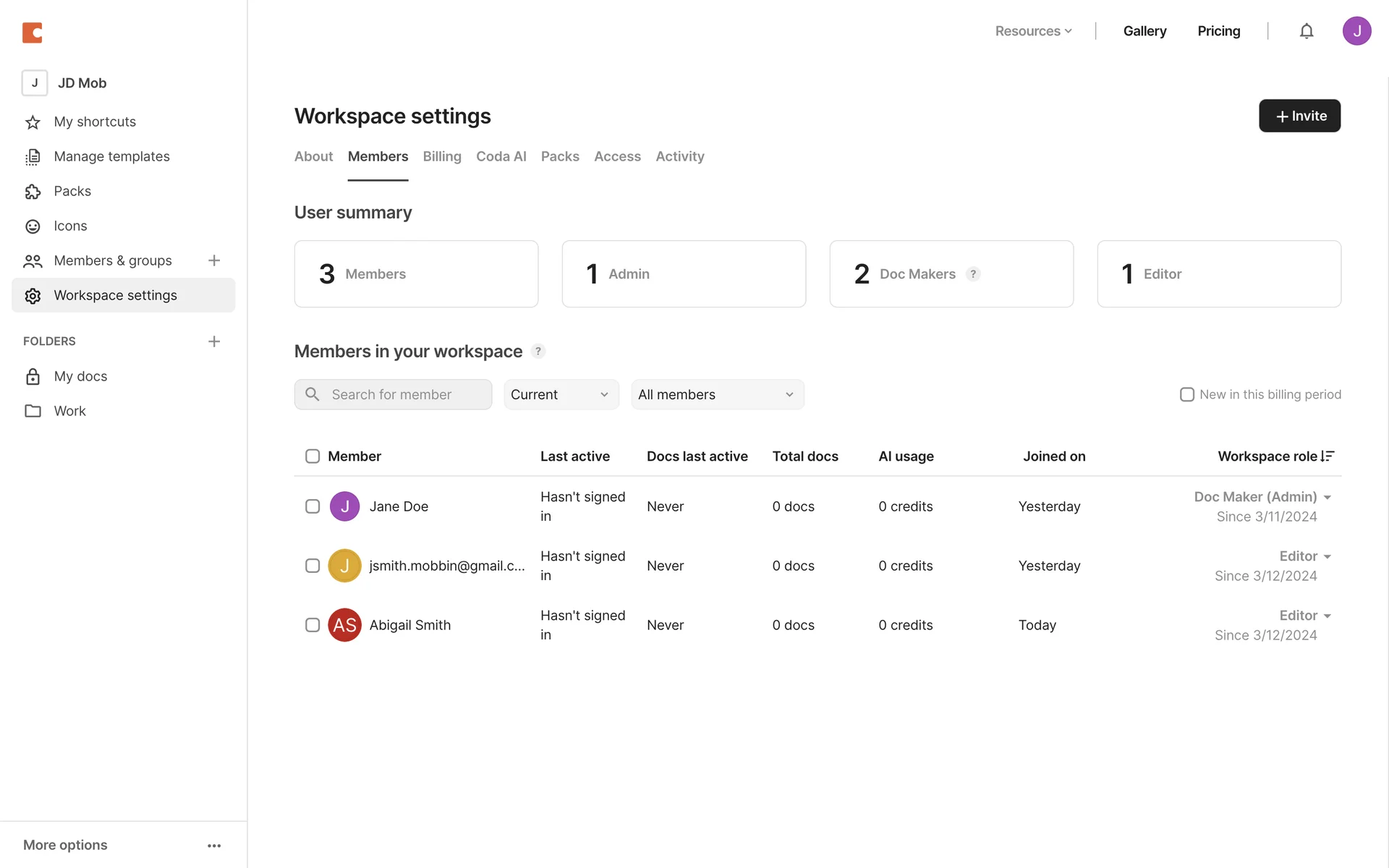Open the user profile avatar menu

pyautogui.click(x=1356, y=31)
